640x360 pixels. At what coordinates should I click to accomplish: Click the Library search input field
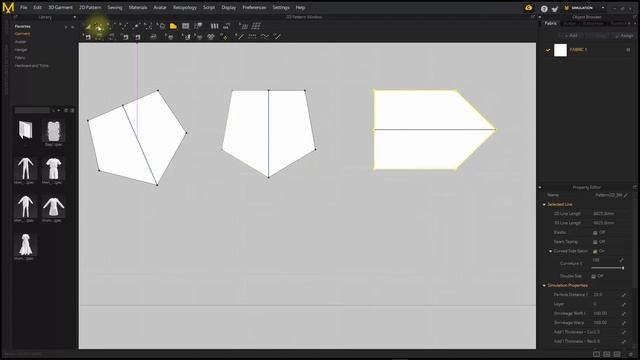point(32,110)
